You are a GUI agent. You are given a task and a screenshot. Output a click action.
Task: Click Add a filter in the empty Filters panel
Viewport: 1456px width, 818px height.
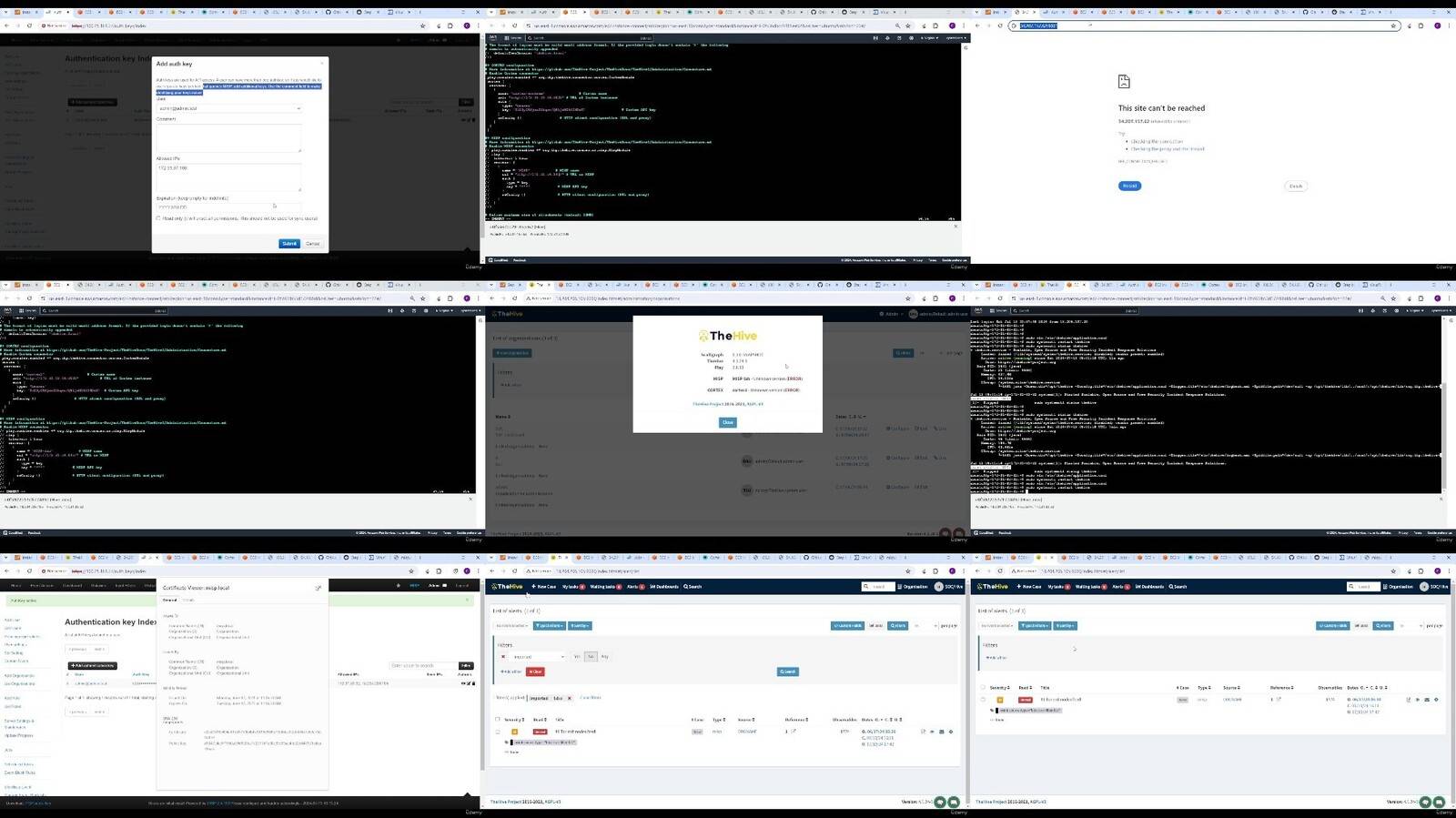pyautogui.click(x=997, y=657)
